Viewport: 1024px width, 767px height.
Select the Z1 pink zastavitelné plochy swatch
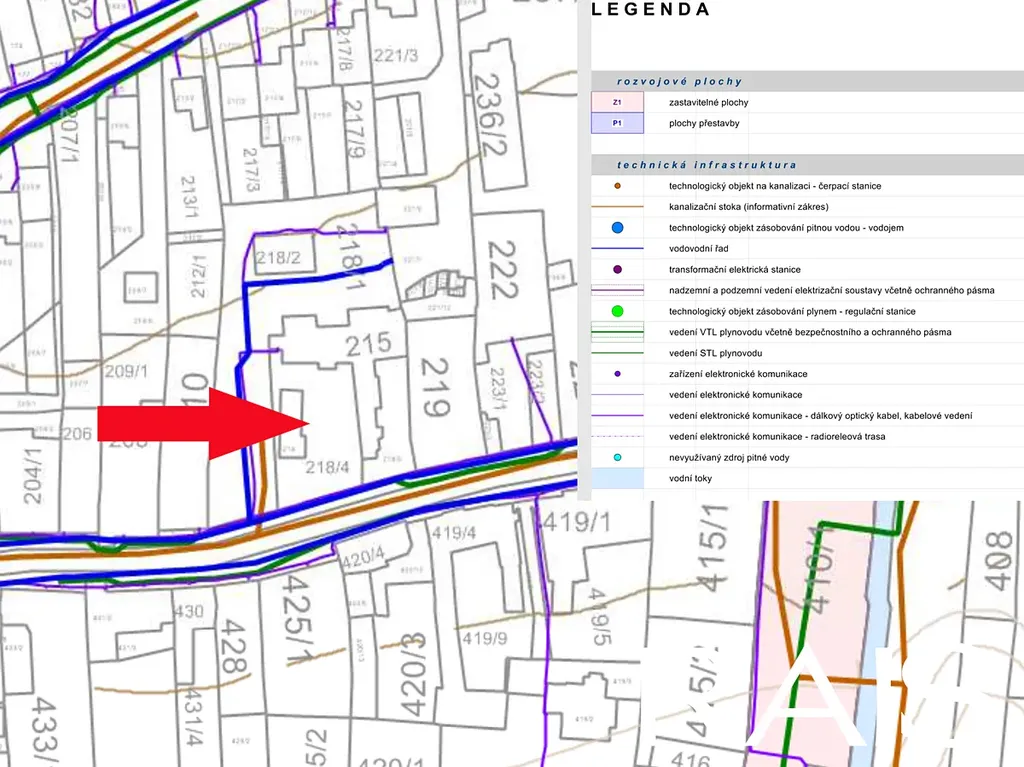(x=617, y=102)
